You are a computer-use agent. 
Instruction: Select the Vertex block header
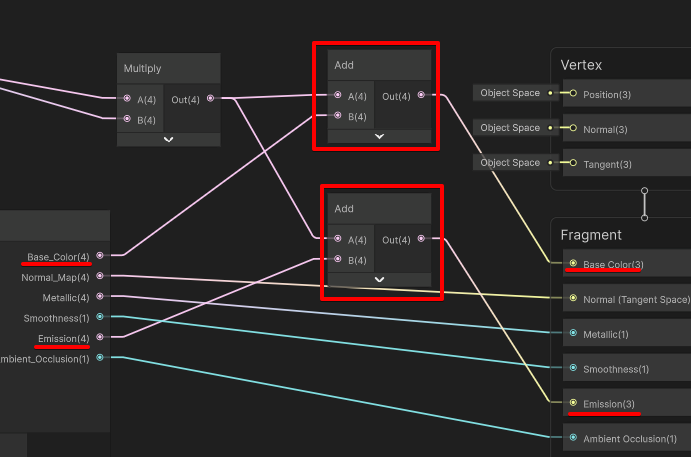[x=620, y=65]
